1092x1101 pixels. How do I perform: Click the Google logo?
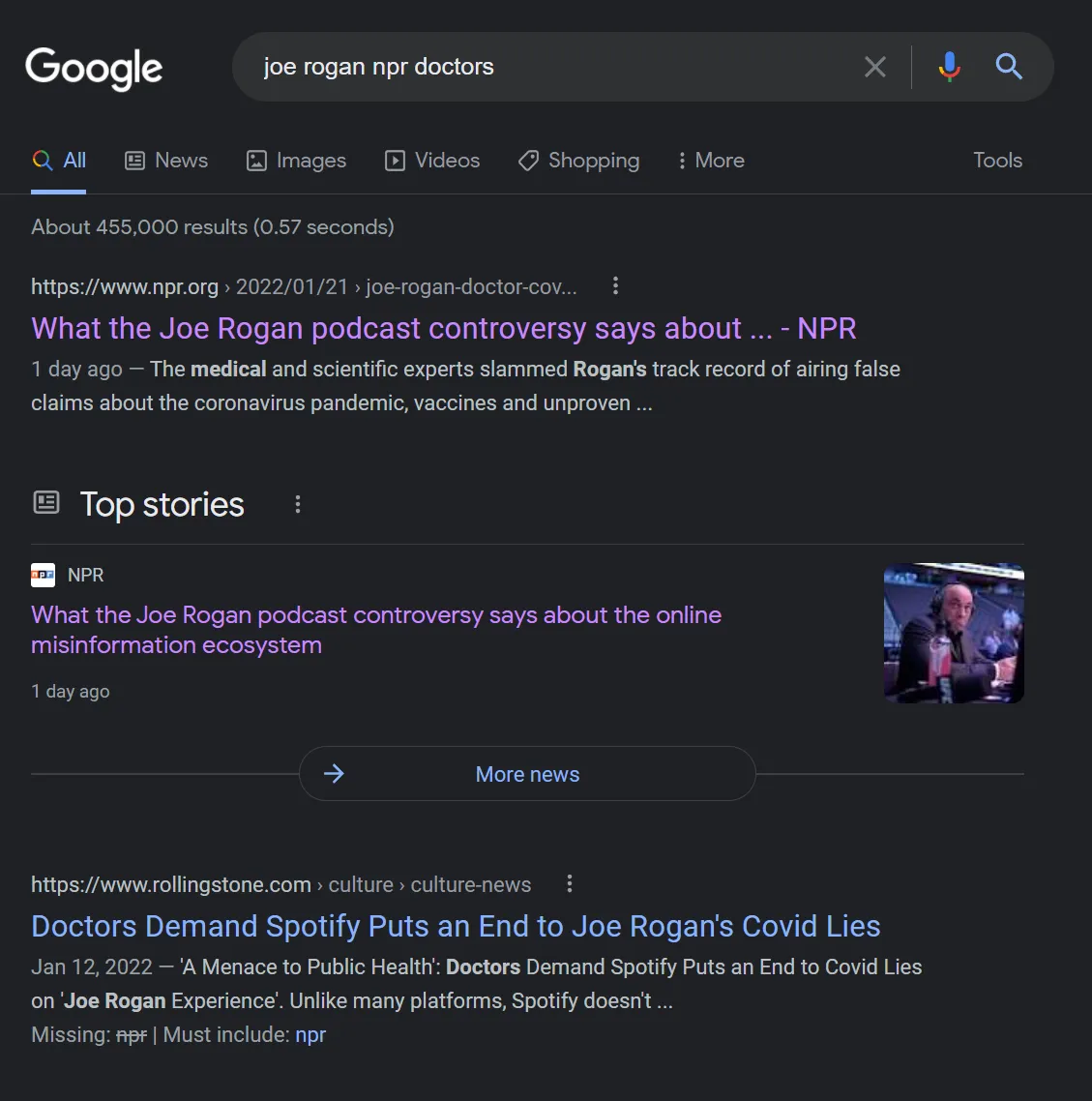pyautogui.click(x=94, y=68)
